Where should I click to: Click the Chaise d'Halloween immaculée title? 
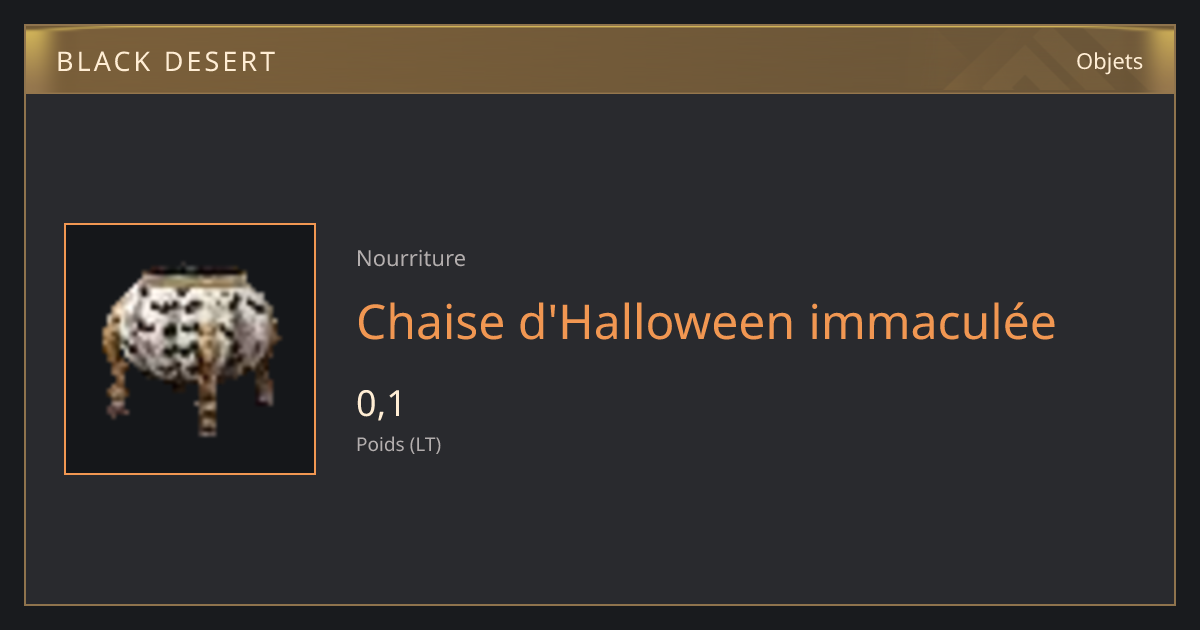tap(706, 322)
